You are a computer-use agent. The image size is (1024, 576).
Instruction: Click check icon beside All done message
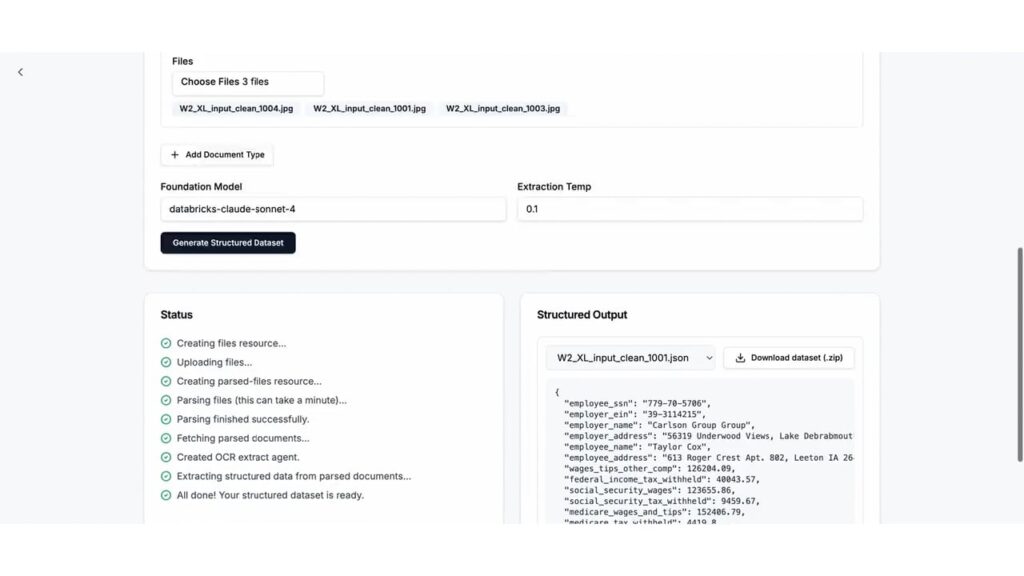(x=166, y=495)
